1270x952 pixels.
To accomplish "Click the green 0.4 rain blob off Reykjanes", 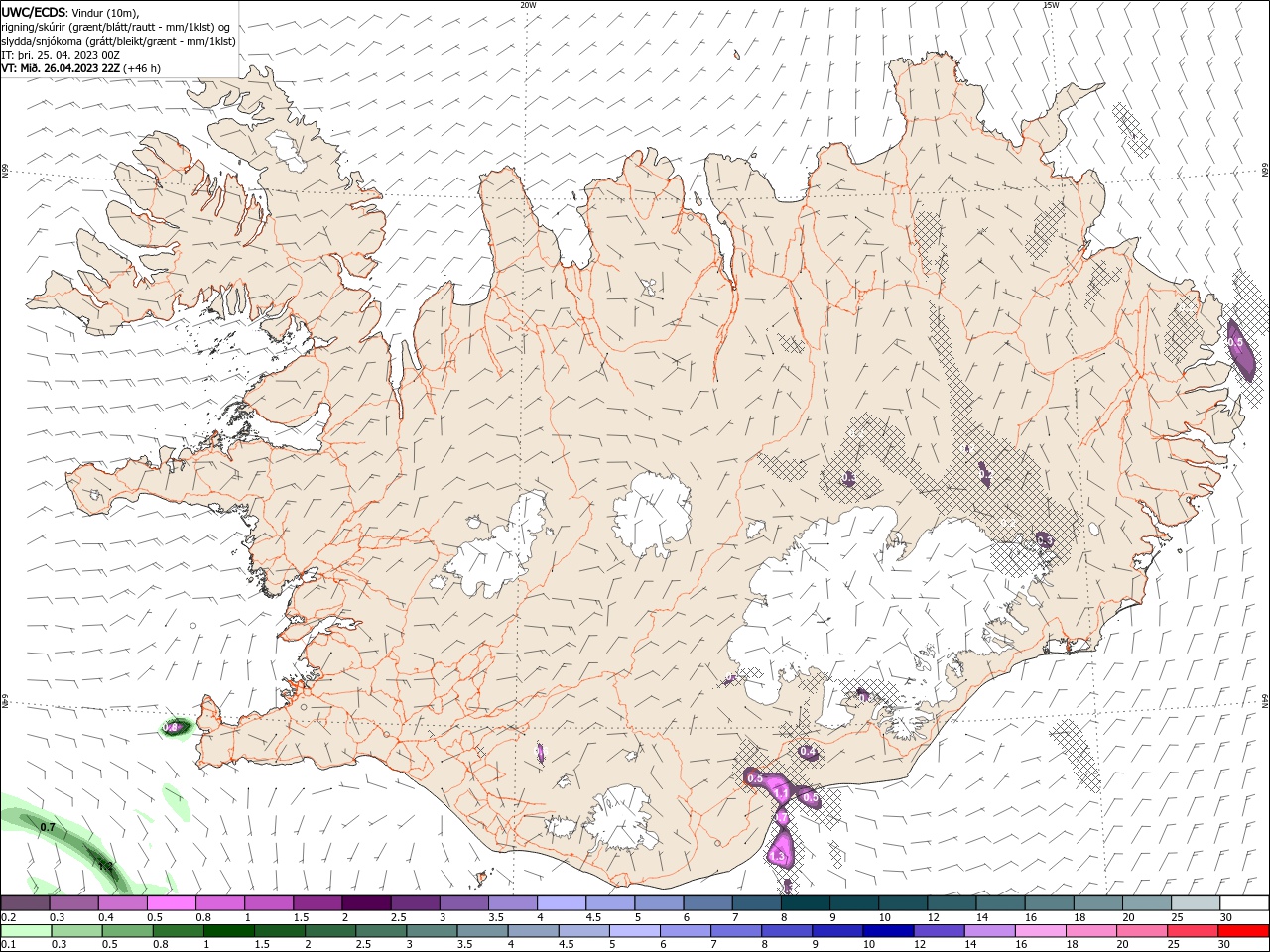I will pyautogui.click(x=175, y=727).
